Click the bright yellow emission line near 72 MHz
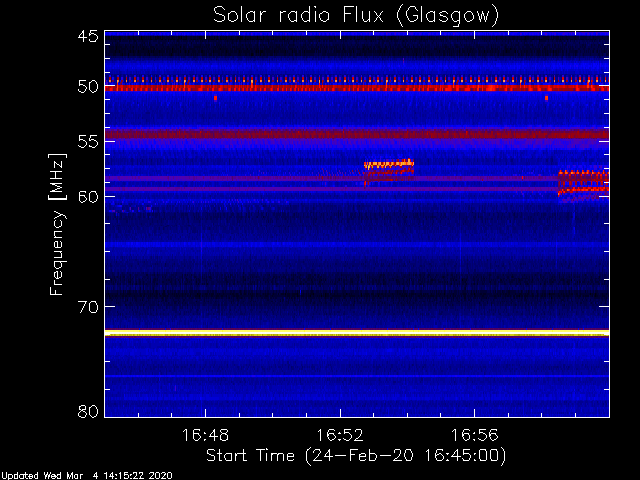Viewport: 640px width, 480px height. pyautogui.click(x=357, y=333)
